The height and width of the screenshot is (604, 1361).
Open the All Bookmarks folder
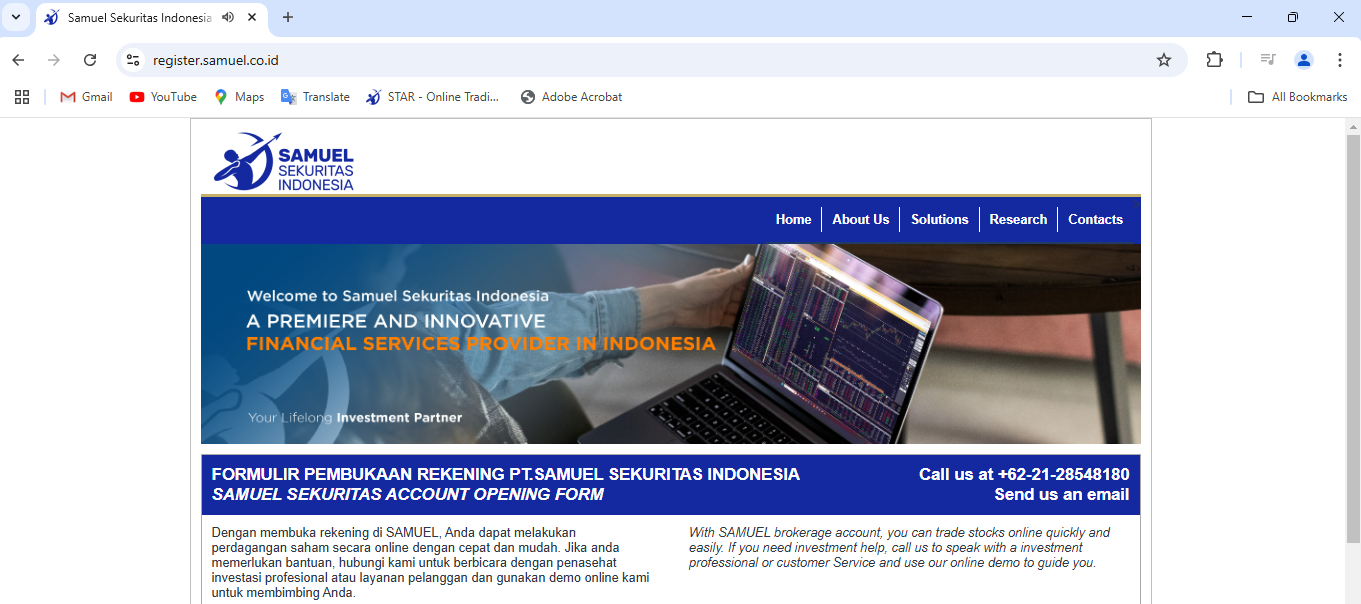click(1298, 97)
